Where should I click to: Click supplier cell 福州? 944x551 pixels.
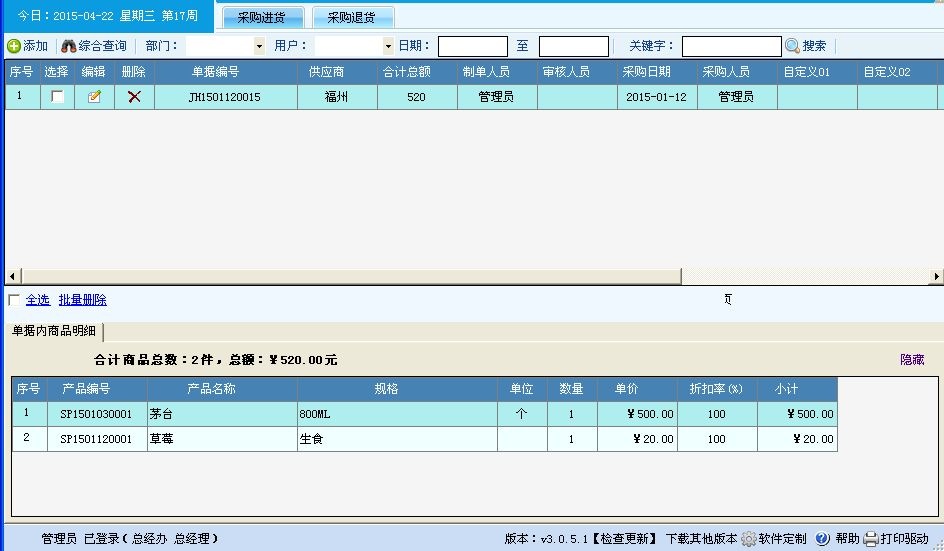point(336,97)
